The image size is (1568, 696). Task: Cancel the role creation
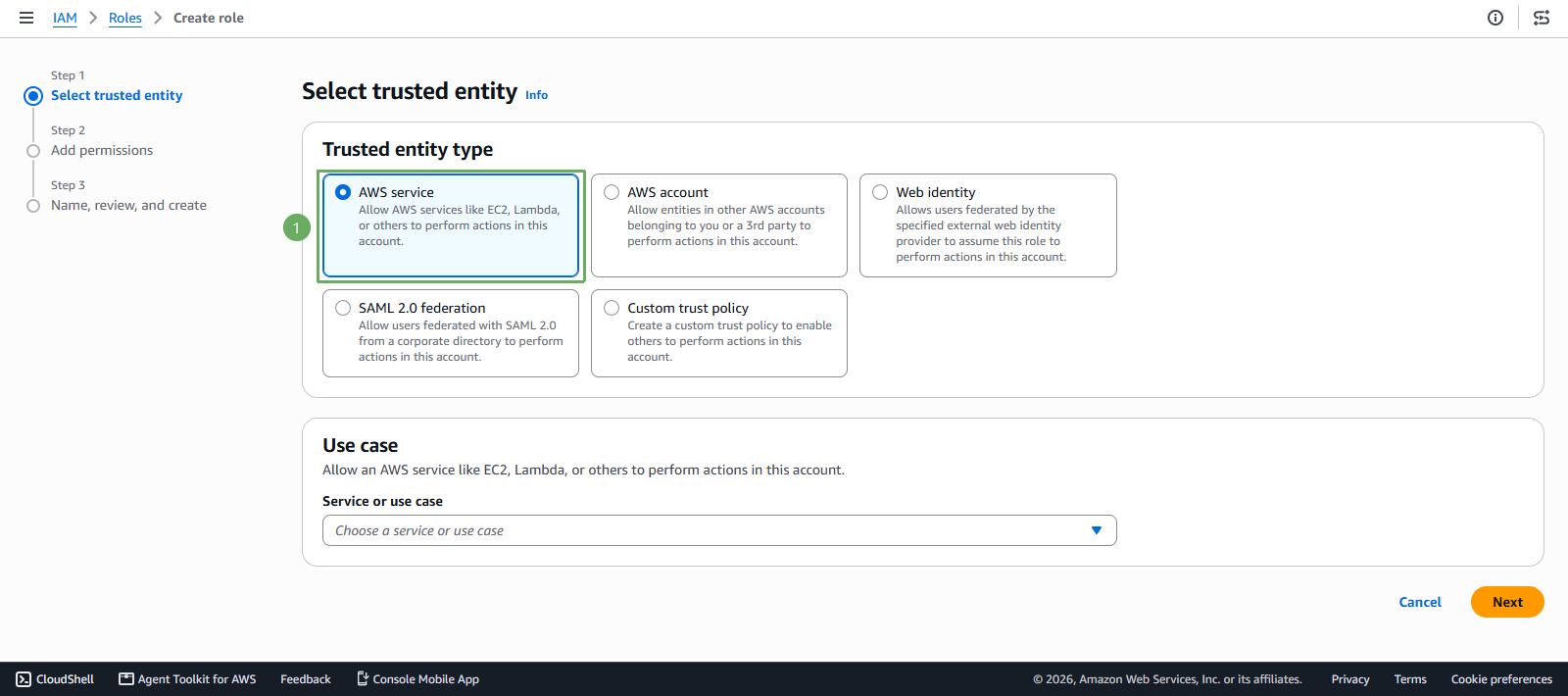(x=1420, y=602)
